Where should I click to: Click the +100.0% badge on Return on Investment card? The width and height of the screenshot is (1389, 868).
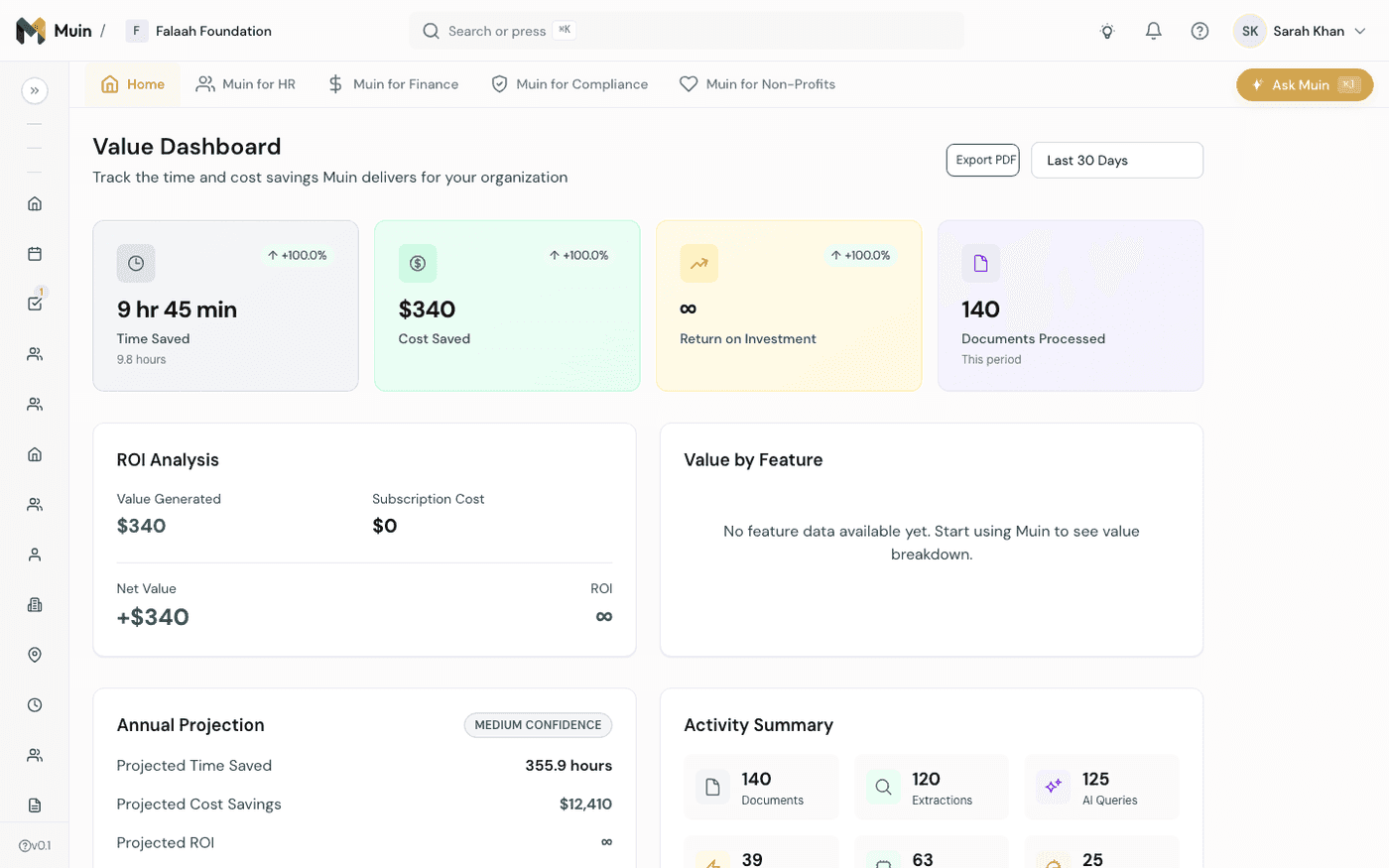[x=860, y=255]
